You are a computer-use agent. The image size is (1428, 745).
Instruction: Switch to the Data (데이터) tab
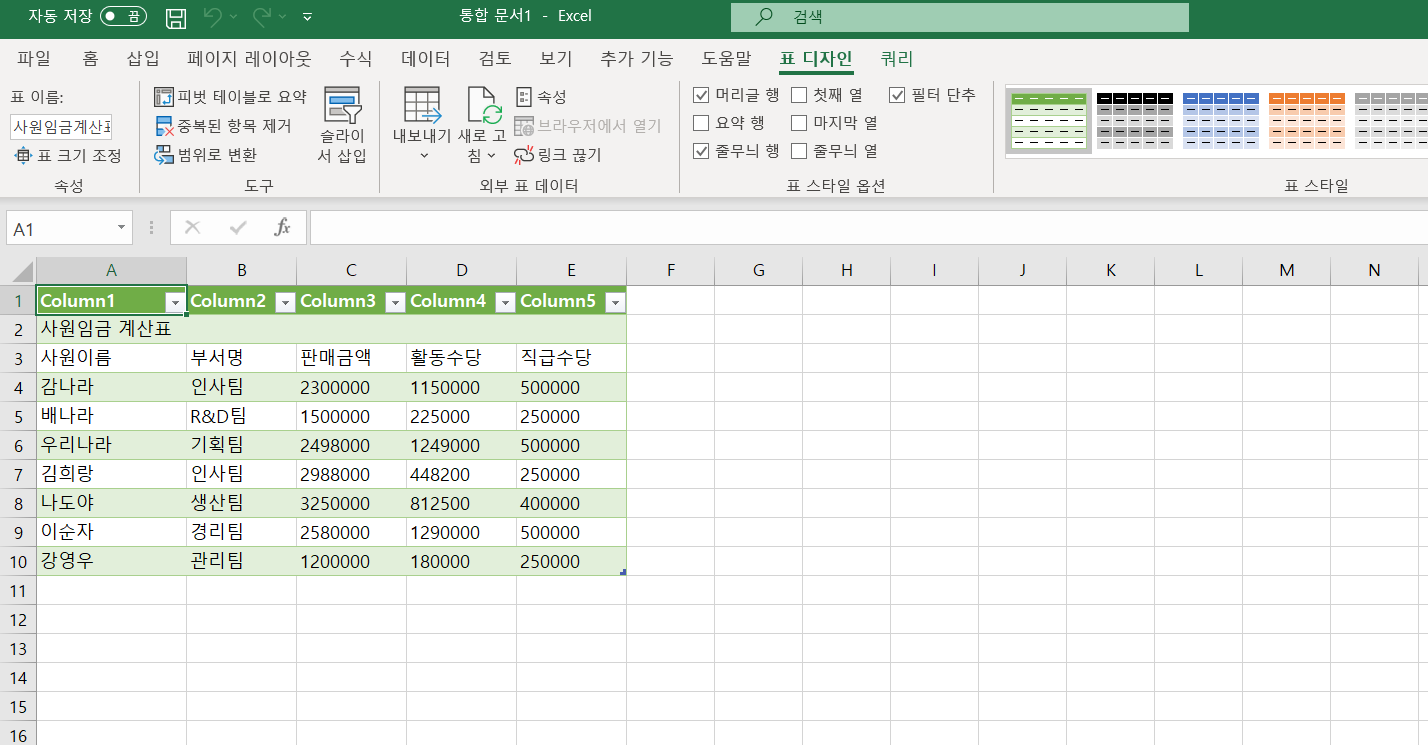425,59
